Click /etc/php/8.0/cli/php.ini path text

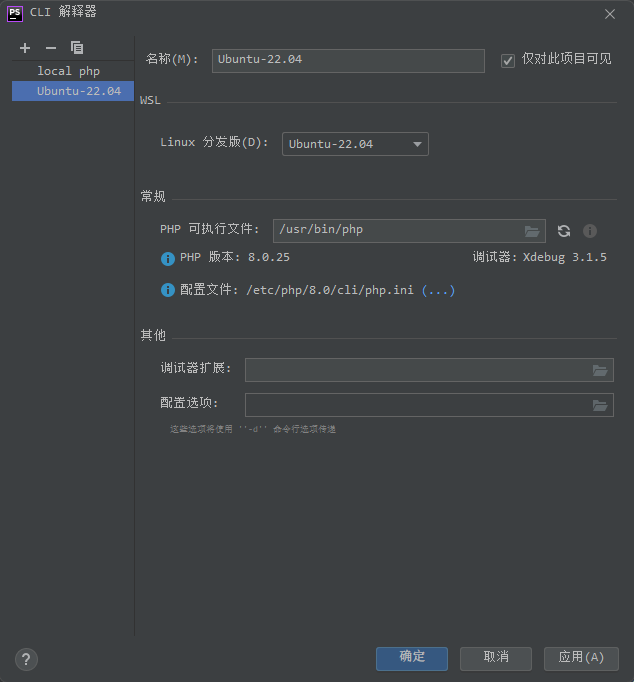click(x=330, y=290)
